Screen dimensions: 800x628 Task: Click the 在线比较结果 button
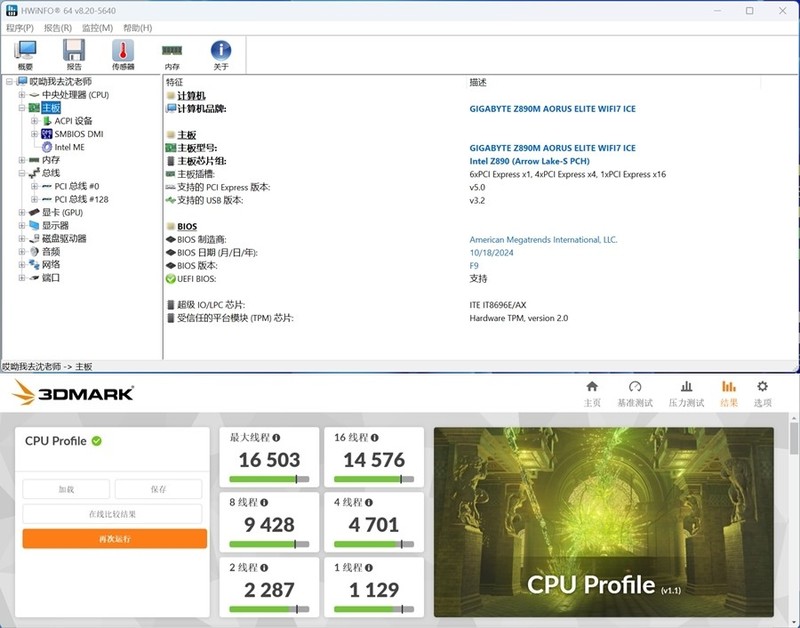(x=114, y=514)
